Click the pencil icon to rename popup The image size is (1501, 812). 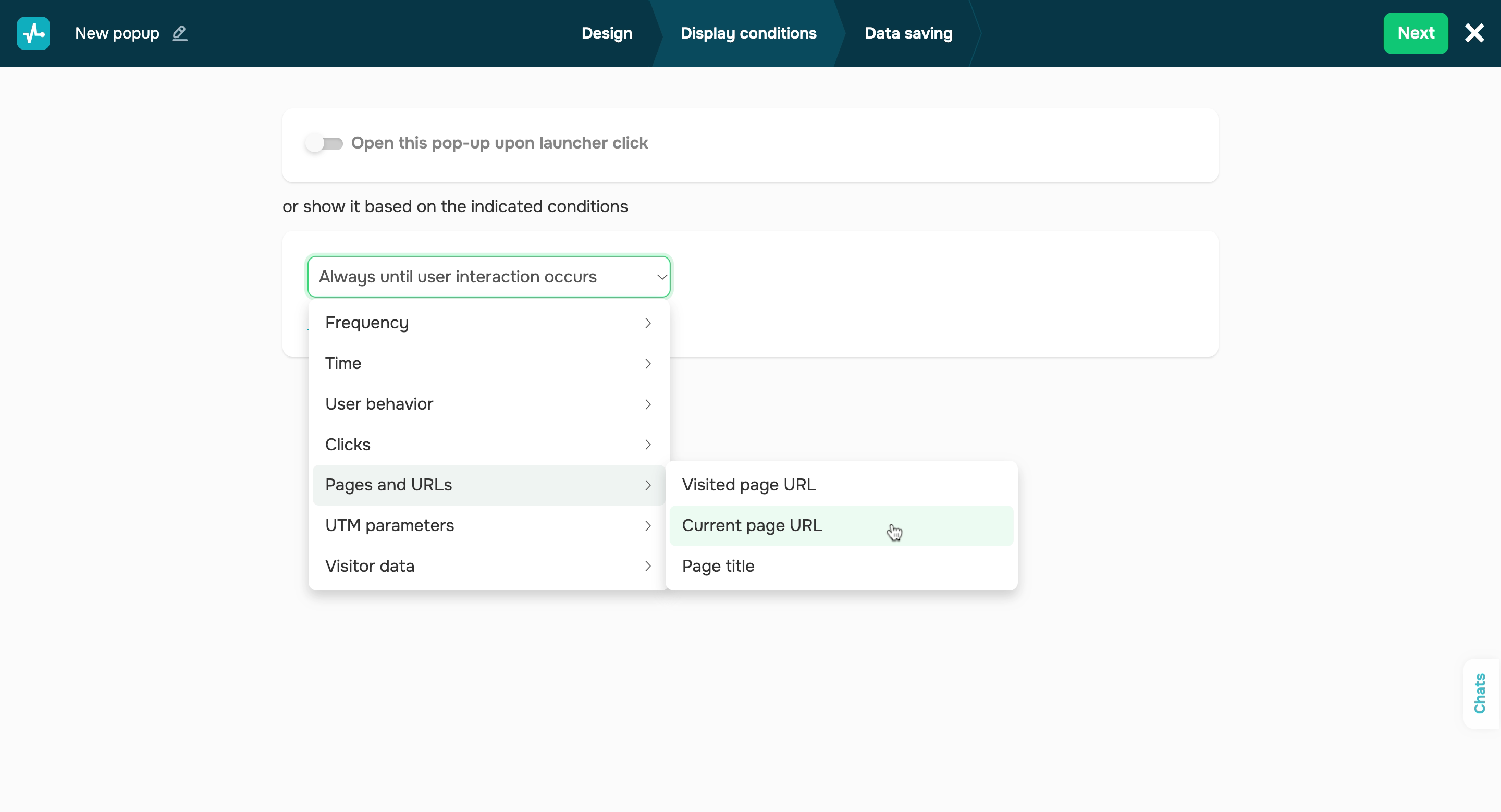tap(179, 33)
